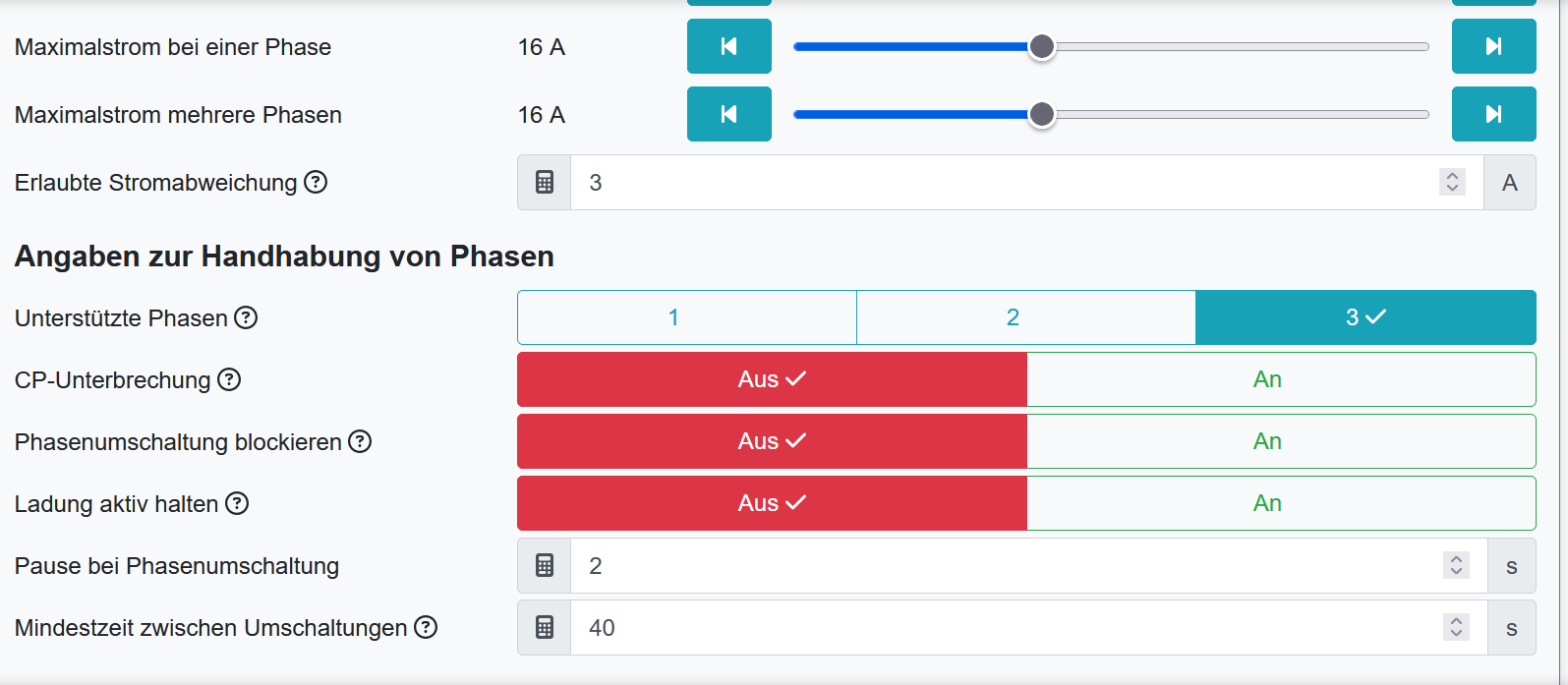Click help icon next to Erlaubte Stromabweichung
The height and width of the screenshot is (685, 1568).
point(316,182)
